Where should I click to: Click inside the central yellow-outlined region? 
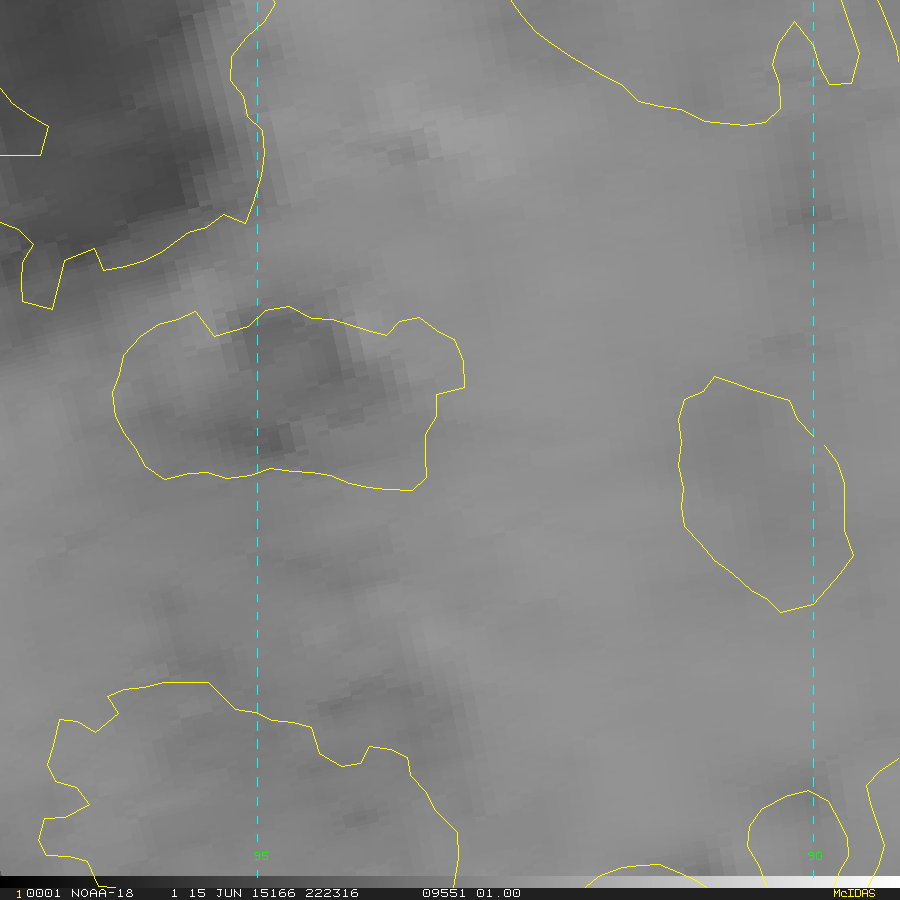[x=290, y=400]
